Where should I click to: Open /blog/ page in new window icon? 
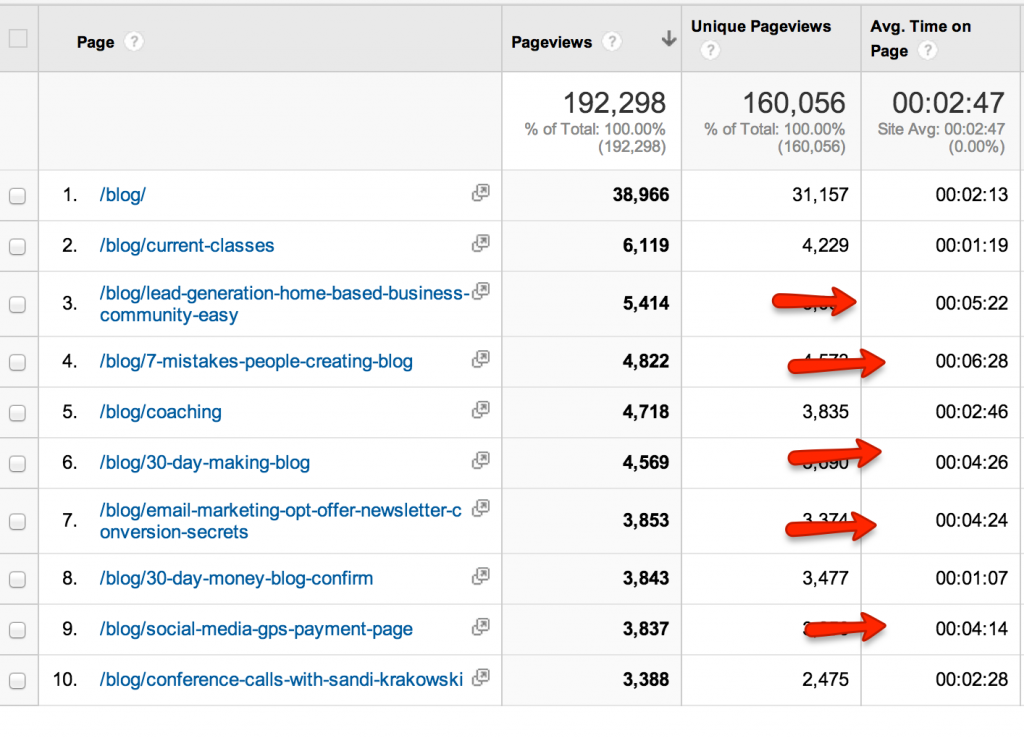pos(481,190)
